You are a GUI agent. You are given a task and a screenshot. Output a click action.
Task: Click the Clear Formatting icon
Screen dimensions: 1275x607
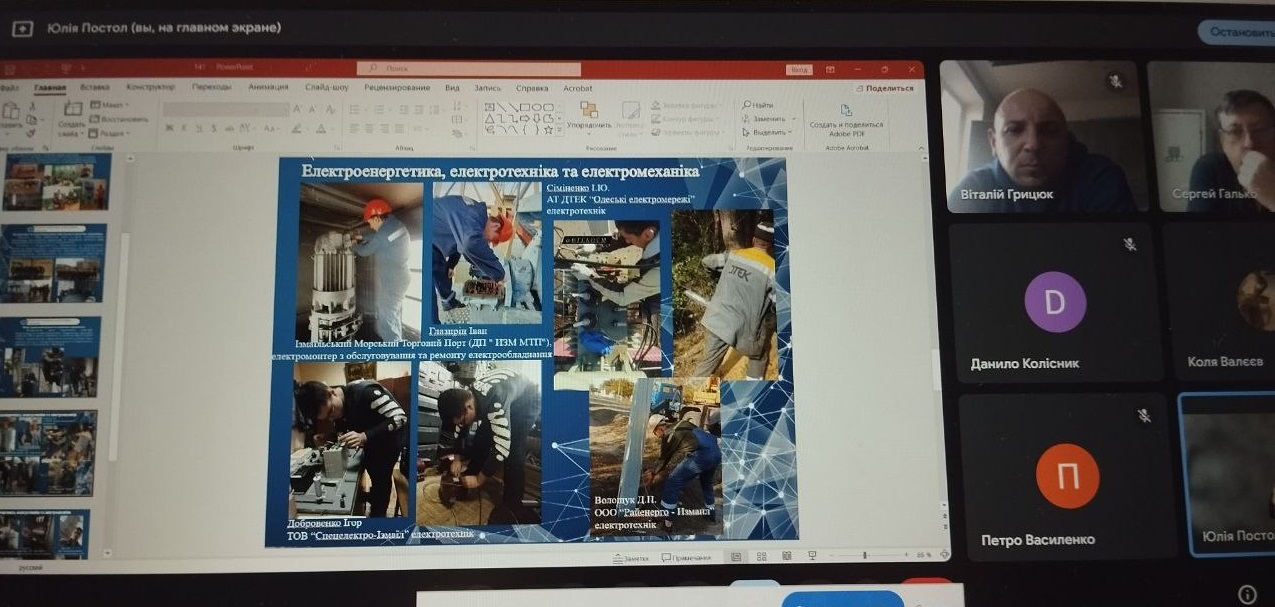tap(330, 109)
